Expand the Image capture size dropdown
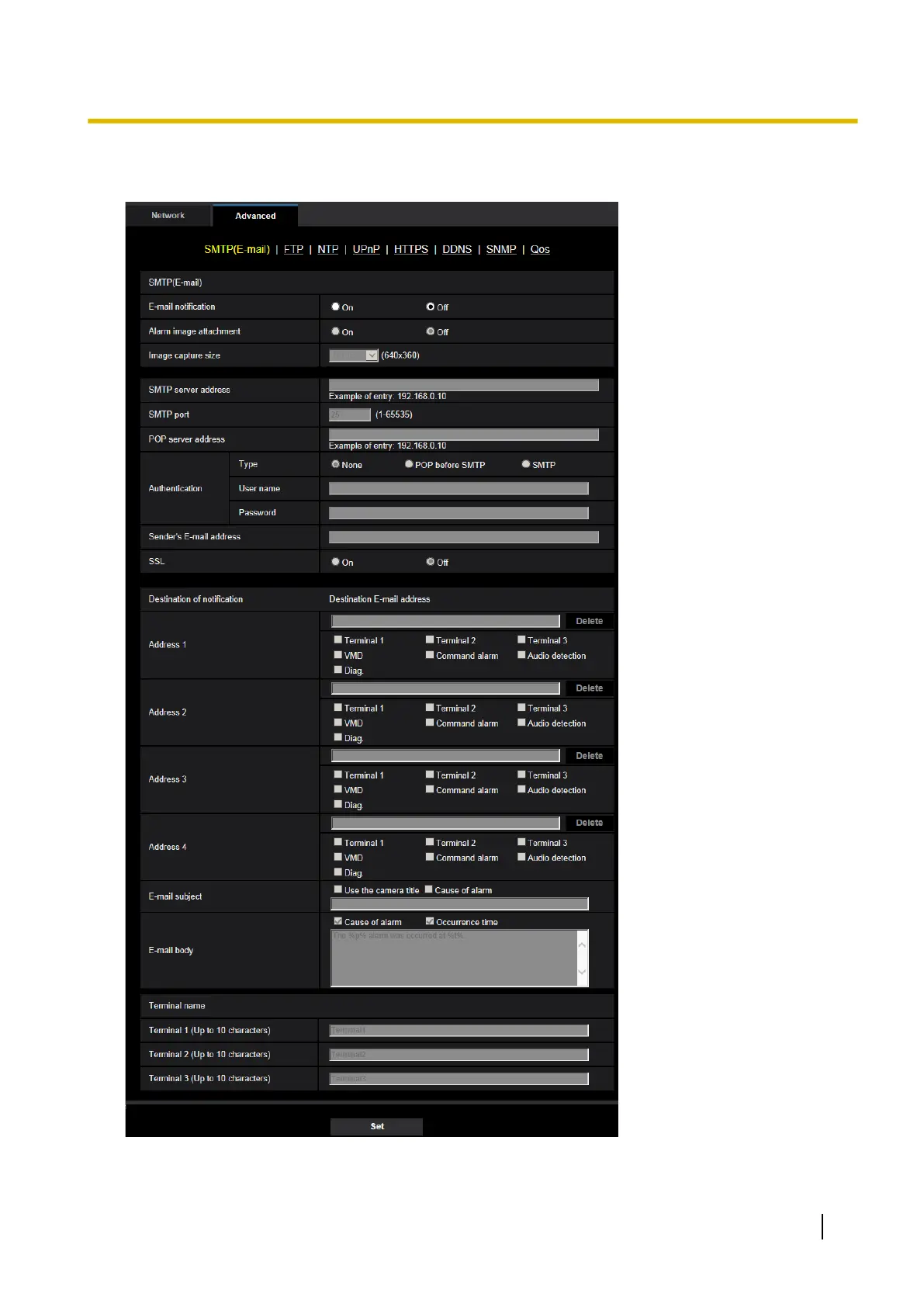Viewport: 924px width, 1307px height. (x=354, y=355)
